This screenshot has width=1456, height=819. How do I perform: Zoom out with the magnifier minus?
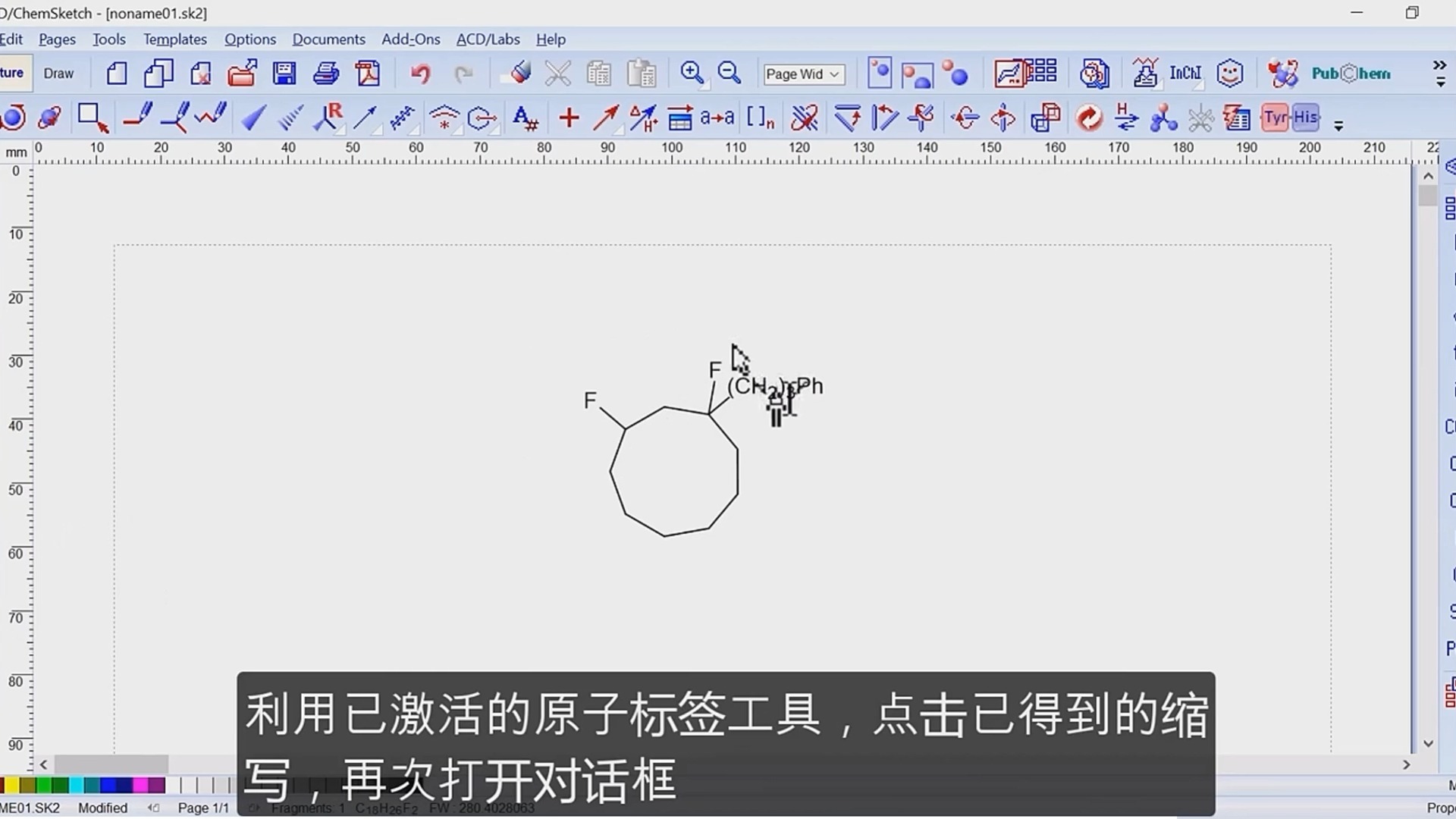point(729,74)
